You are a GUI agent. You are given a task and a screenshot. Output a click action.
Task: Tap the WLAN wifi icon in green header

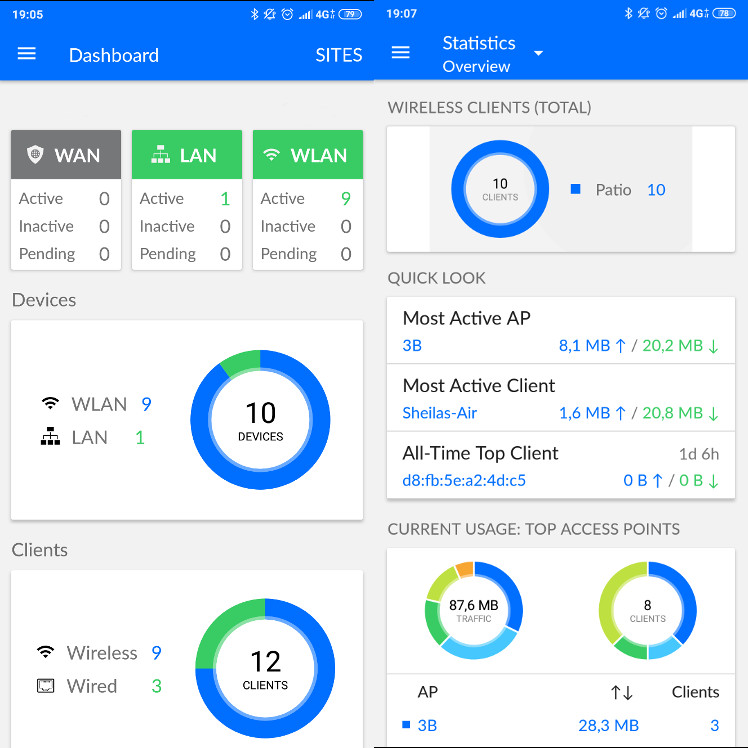pyautogui.click(x=271, y=155)
